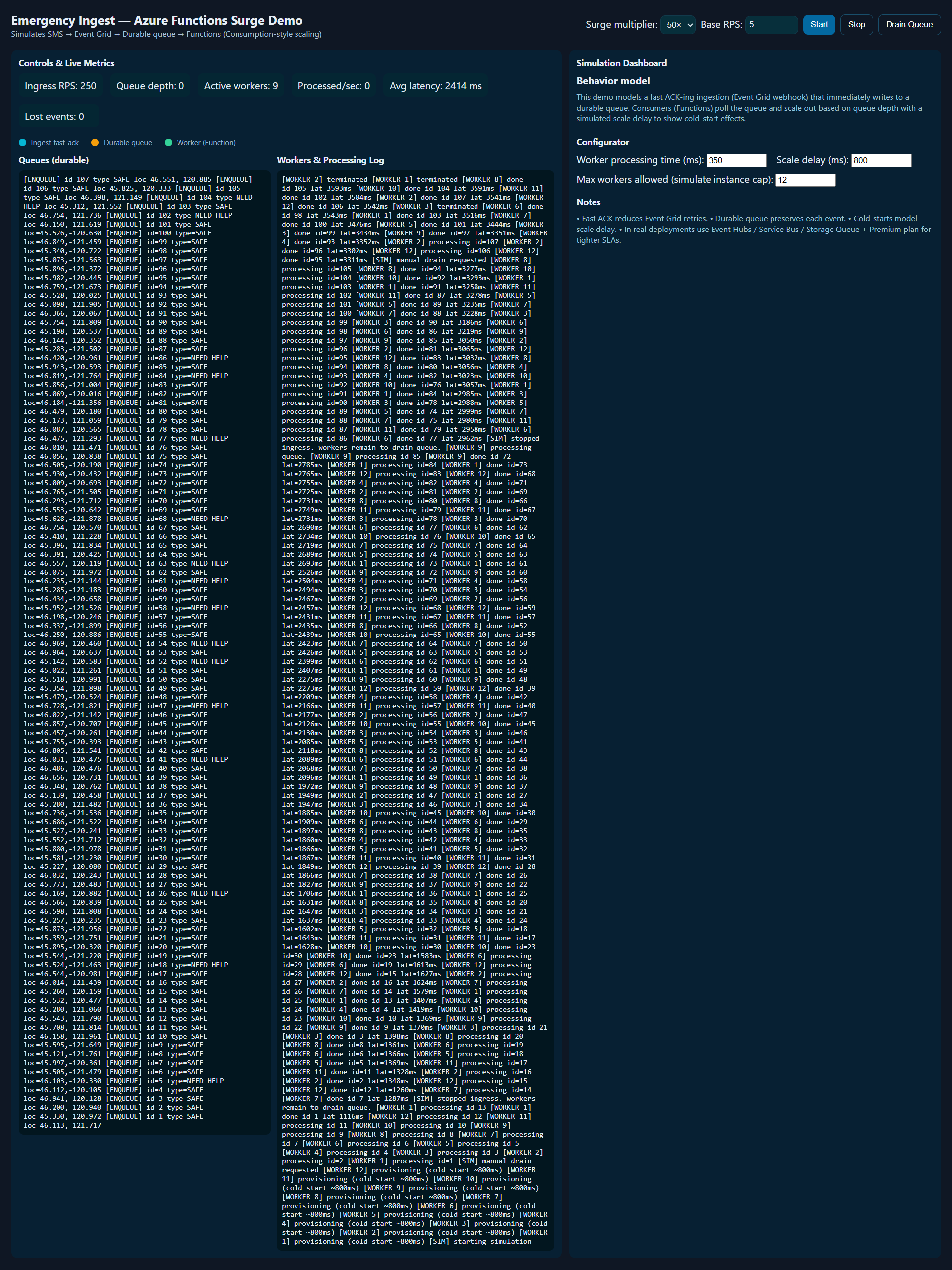Click the Lost events metric chip

click(54, 117)
